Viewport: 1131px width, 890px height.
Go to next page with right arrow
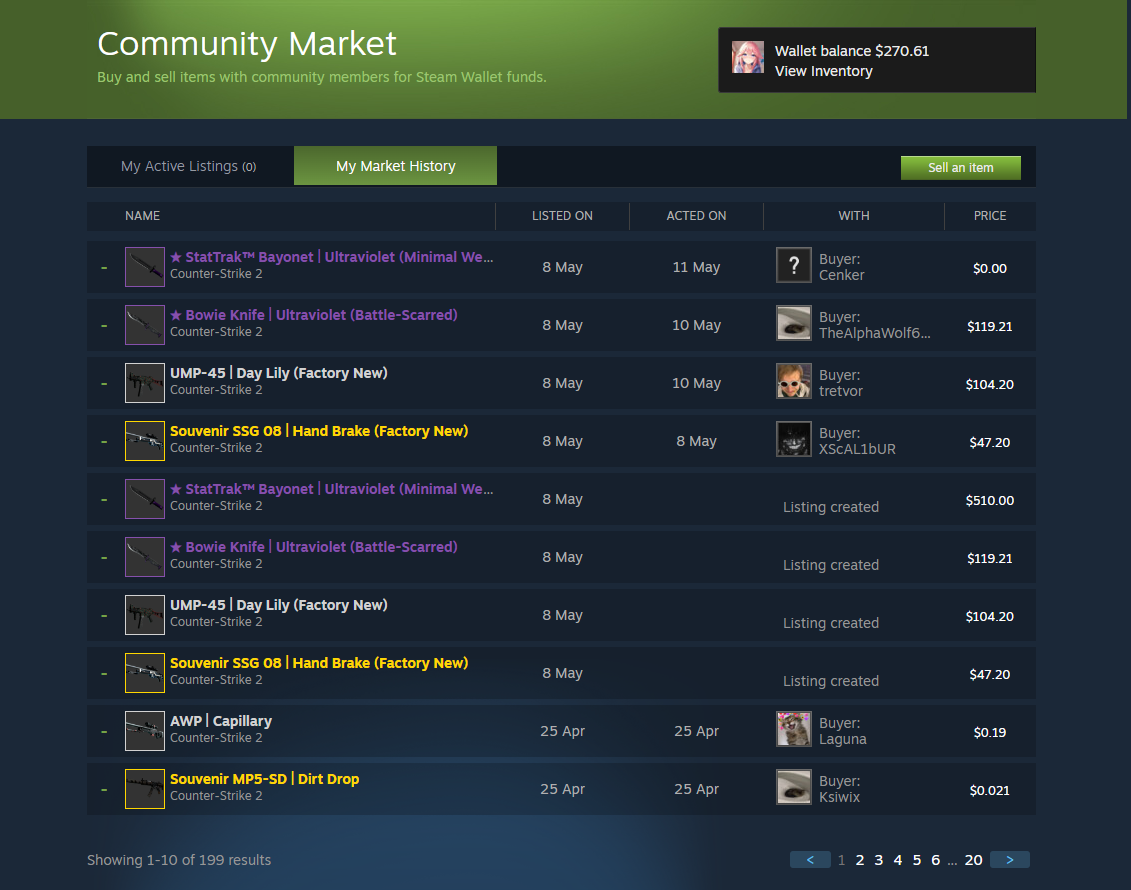coord(1010,860)
